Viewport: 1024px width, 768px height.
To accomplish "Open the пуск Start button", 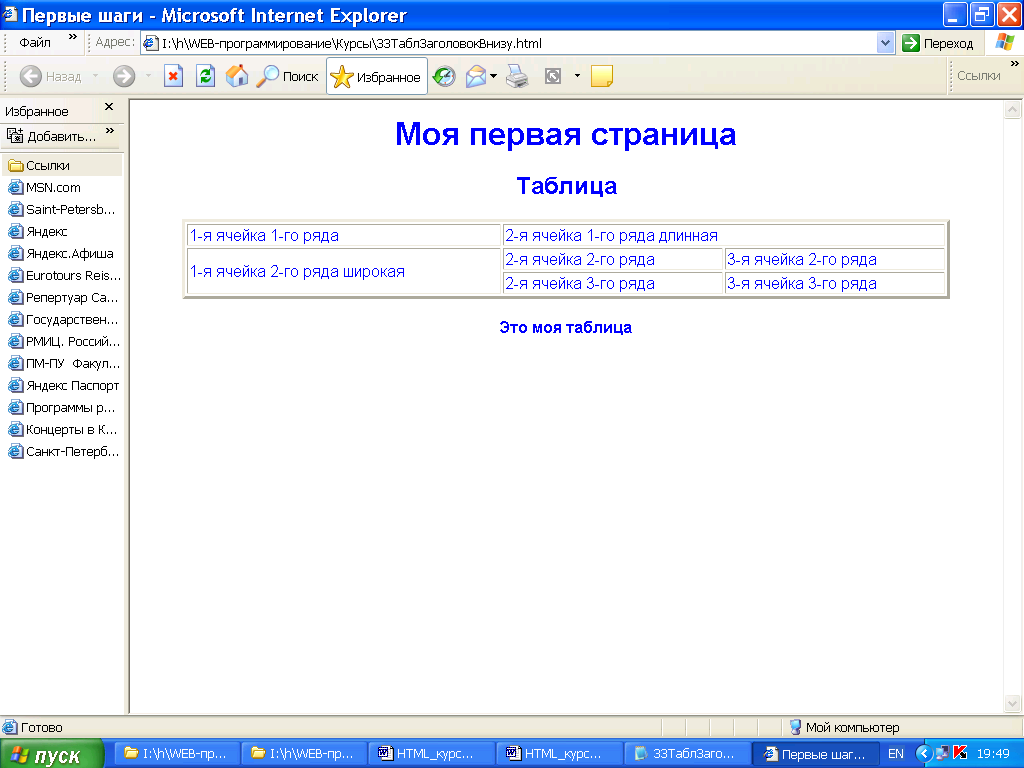I will [x=51, y=754].
